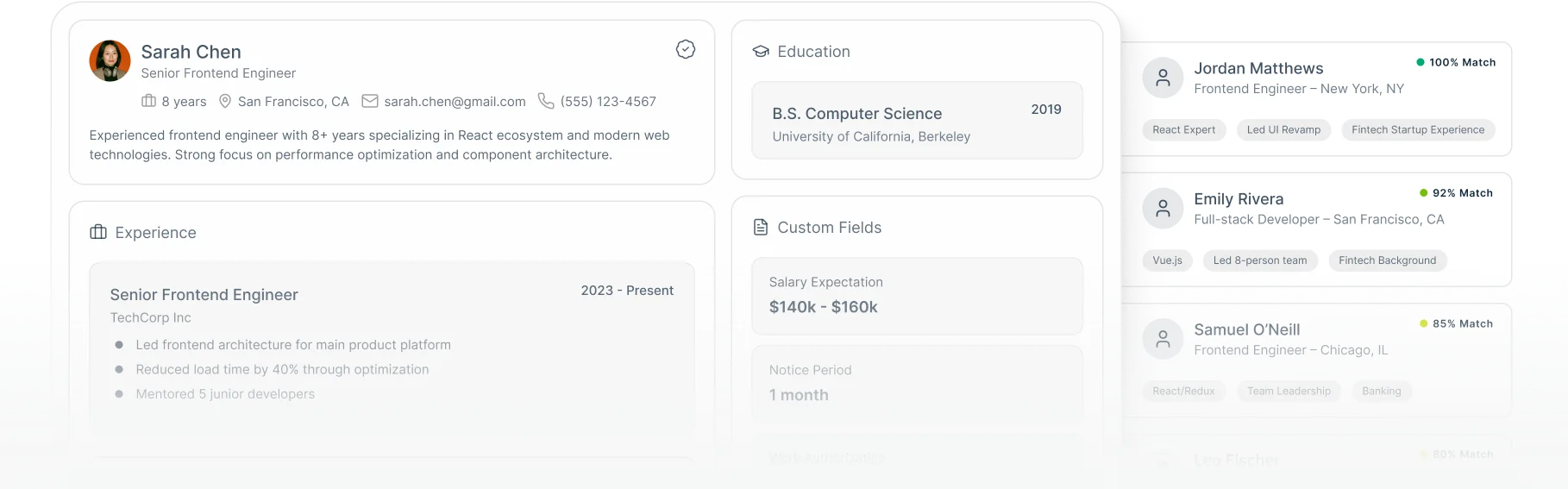Click the envelope icon next to email address

370,101
